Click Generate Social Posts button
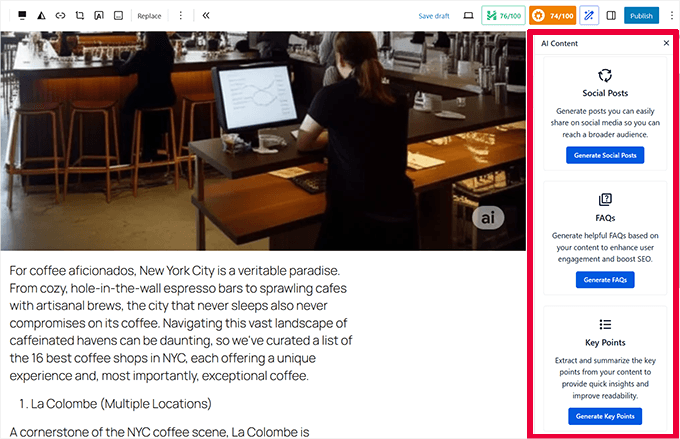This screenshot has width=680, height=439. [x=604, y=155]
